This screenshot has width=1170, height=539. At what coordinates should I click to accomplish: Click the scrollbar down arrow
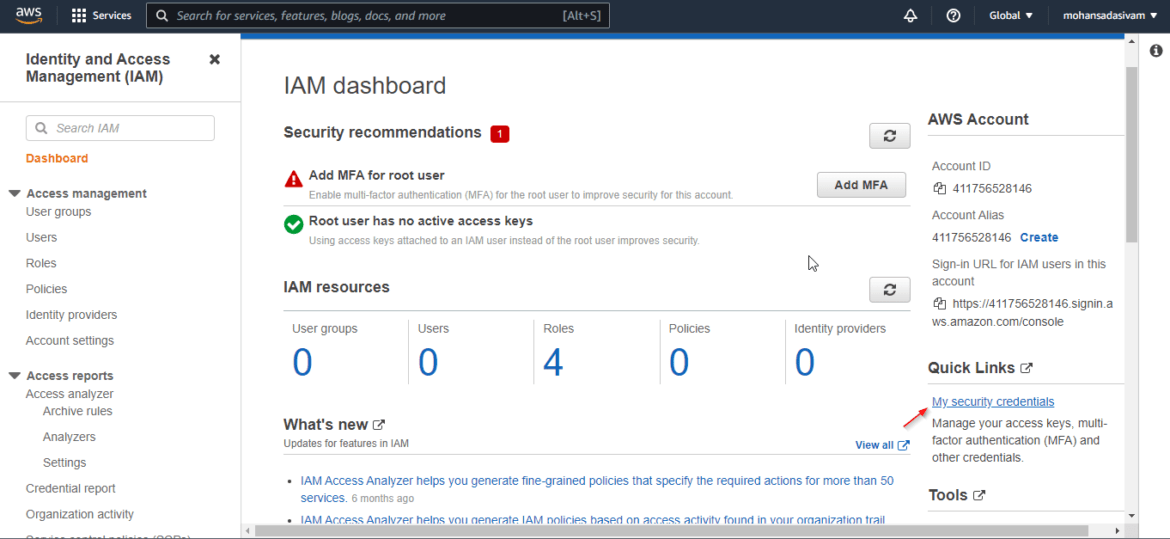(1131, 515)
